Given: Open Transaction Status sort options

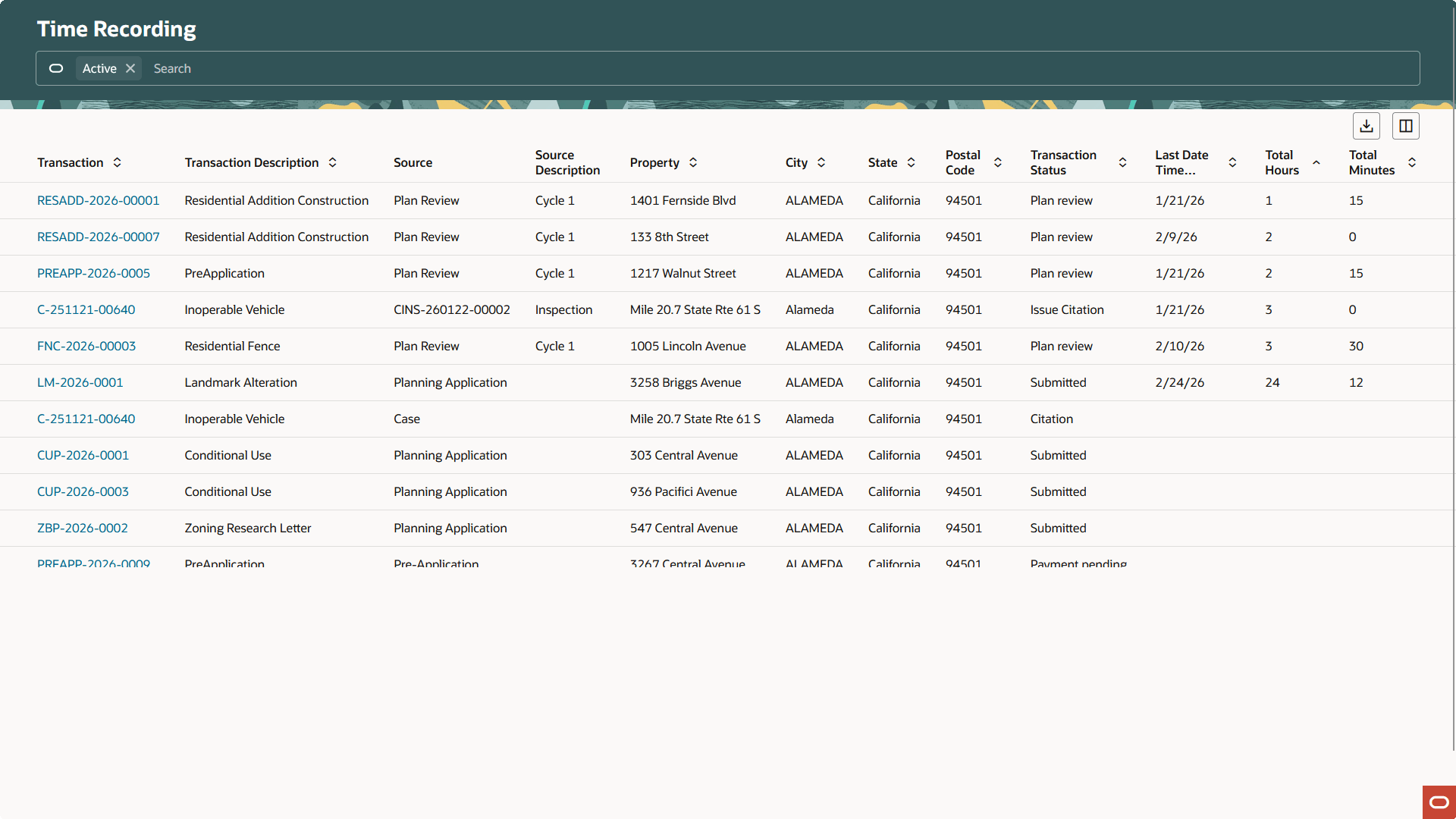Looking at the screenshot, I should pos(1122,162).
